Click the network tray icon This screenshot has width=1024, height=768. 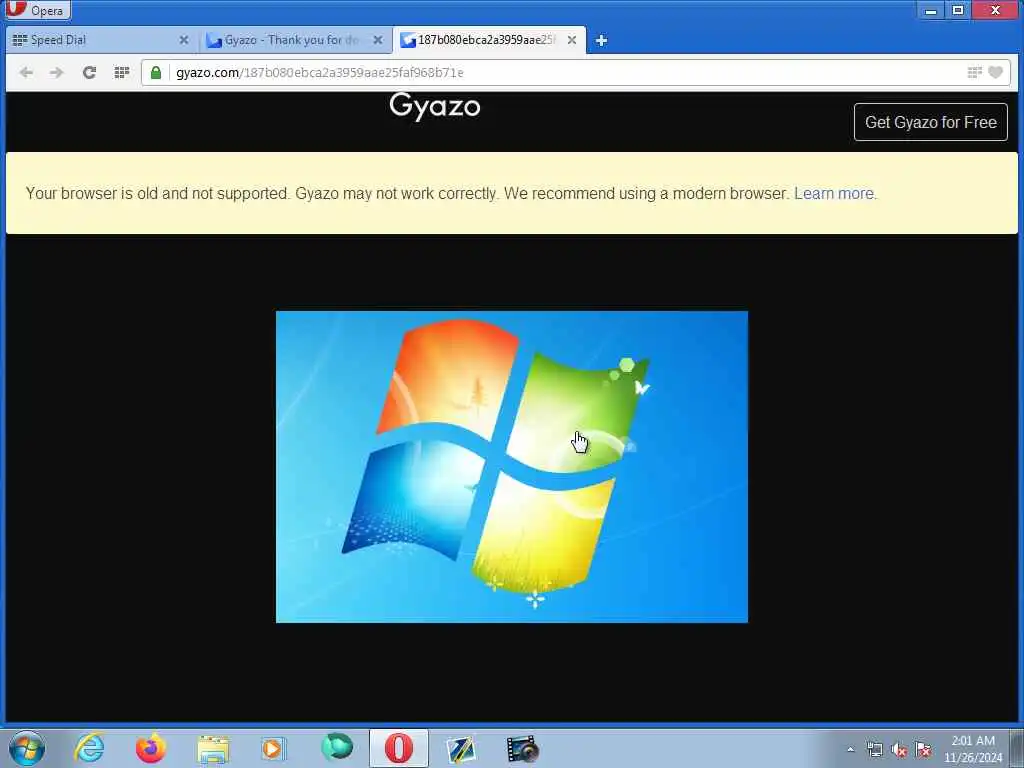[x=874, y=750]
